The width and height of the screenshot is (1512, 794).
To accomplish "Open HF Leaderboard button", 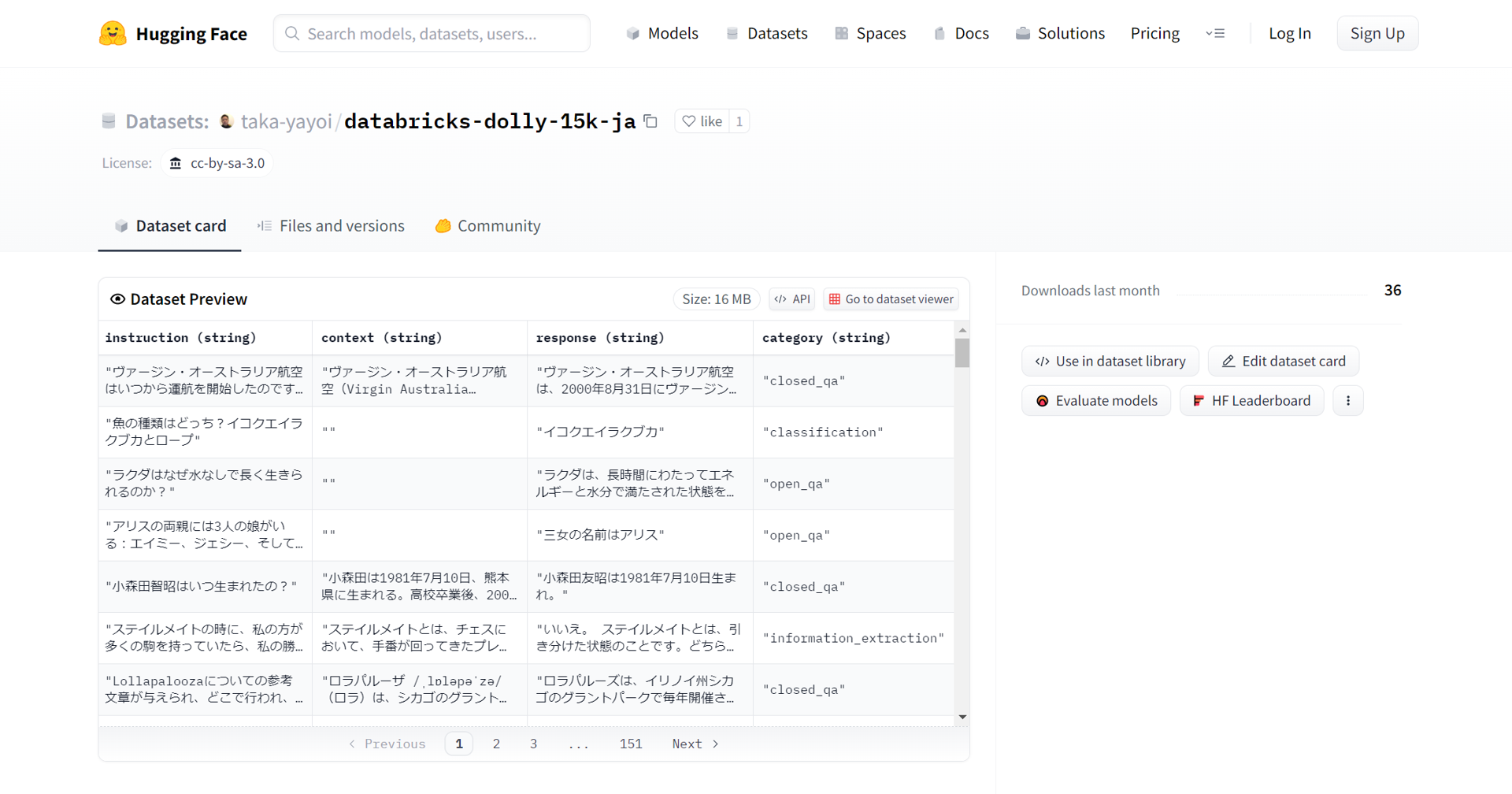I will [1251, 401].
